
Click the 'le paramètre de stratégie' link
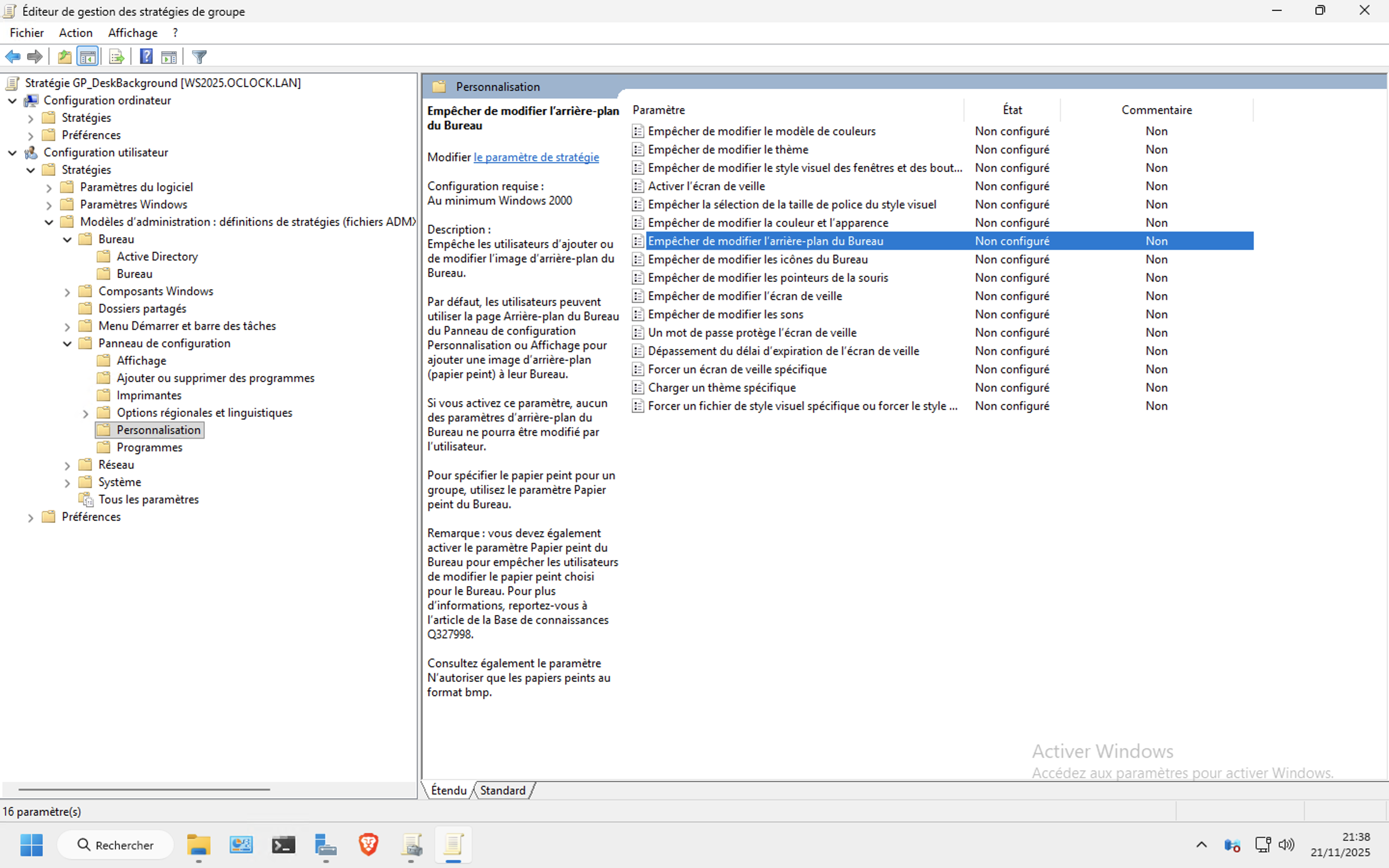click(x=535, y=157)
